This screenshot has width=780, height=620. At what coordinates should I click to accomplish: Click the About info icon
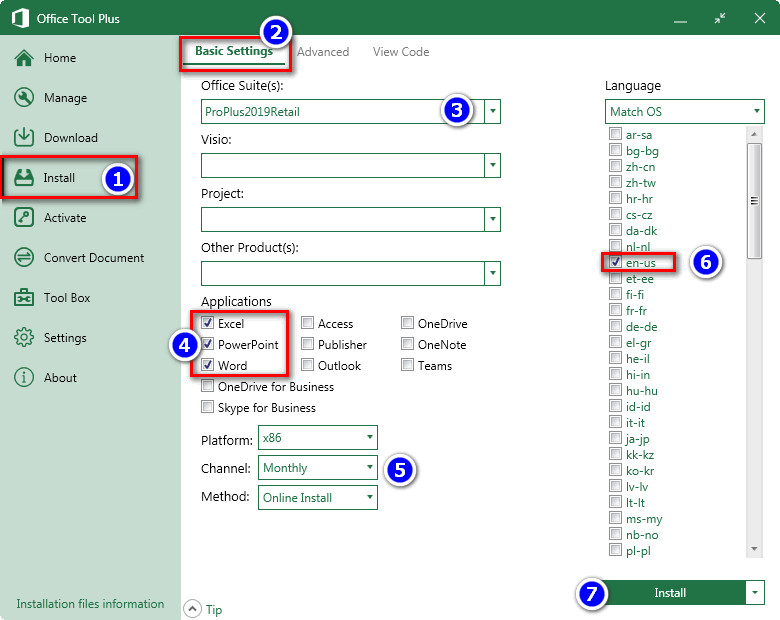click(x=24, y=377)
